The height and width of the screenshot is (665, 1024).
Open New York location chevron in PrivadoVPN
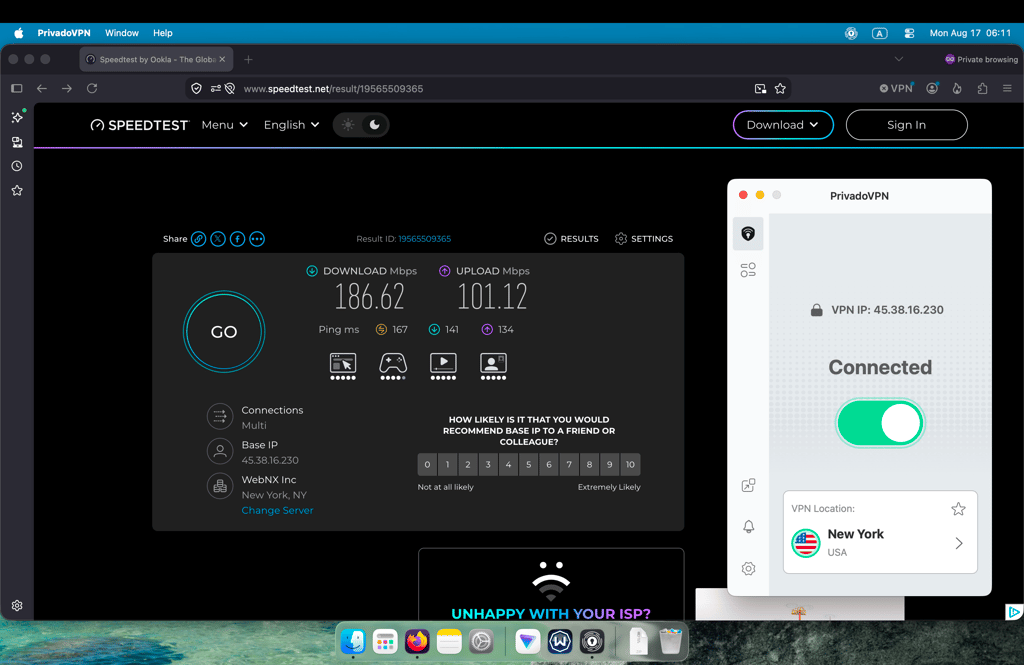959,543
